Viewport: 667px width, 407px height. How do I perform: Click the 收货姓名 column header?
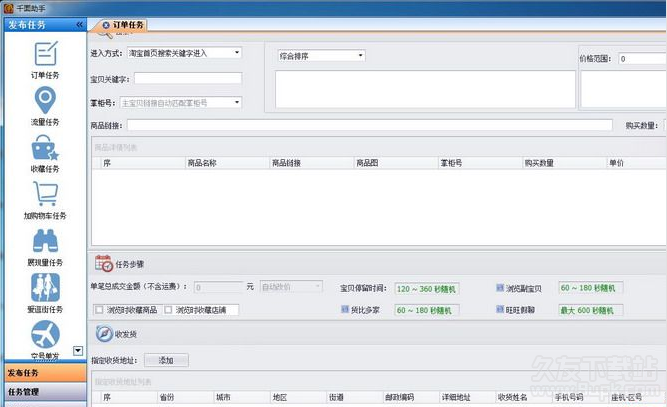[524, 397]
